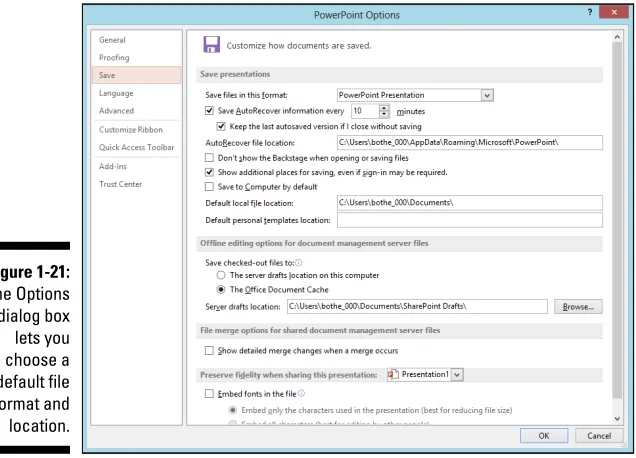Click info icon beside Save checked-out files to
Screen dimensions: 636x458
(x=299, y=262)
